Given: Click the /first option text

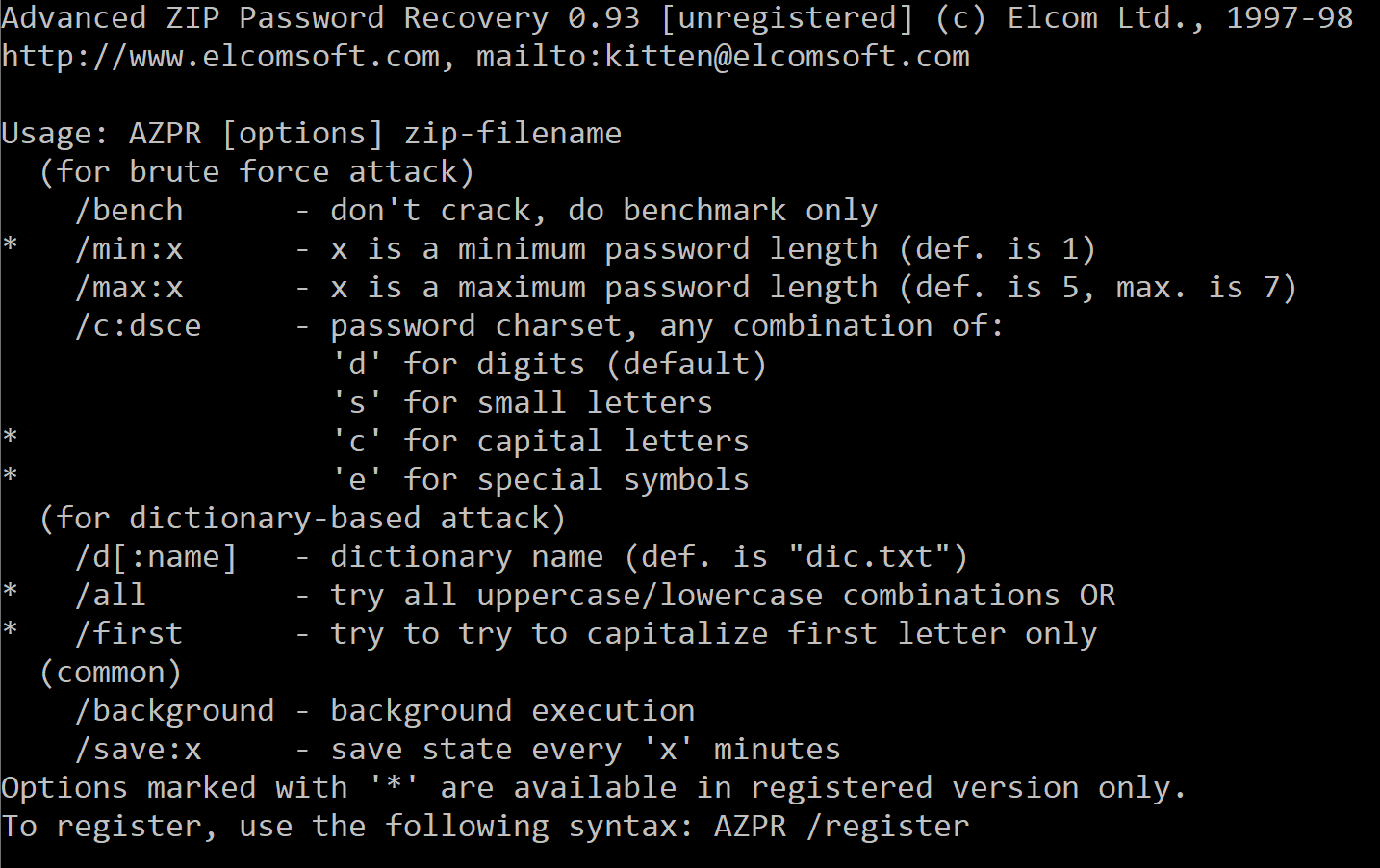Looking at the screenshot, I should click(129, 634).
